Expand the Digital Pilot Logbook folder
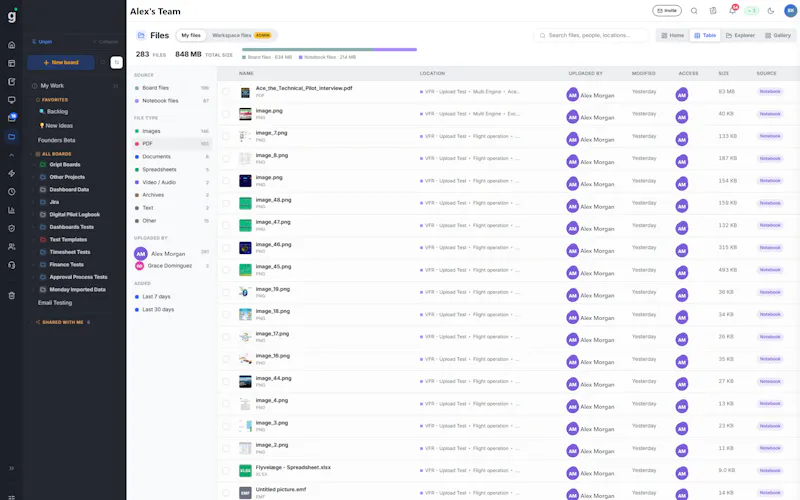The height and width of the screenshot is (500, 800). tap(34, 215)
